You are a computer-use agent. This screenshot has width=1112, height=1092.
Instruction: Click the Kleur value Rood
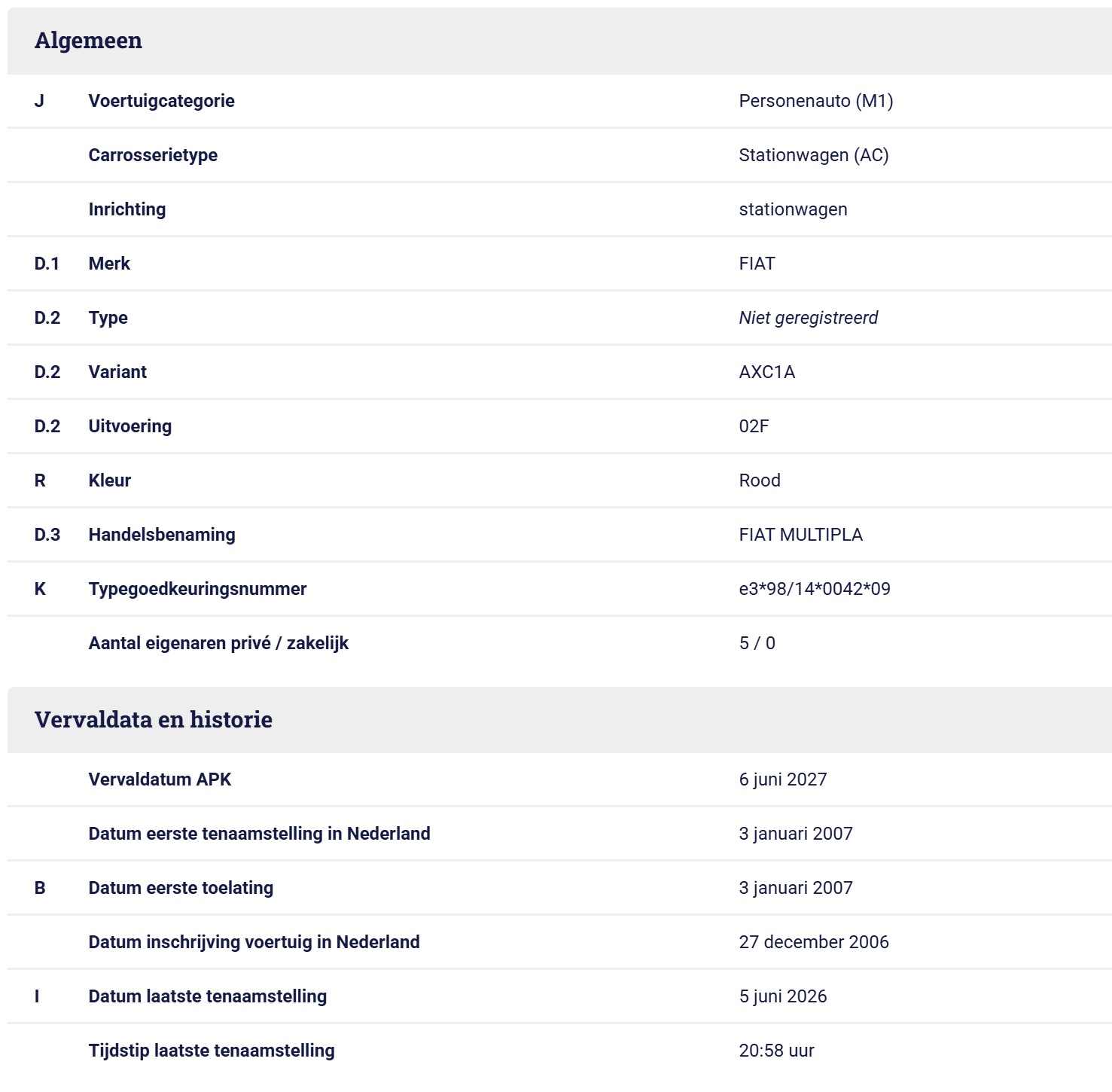tap(760, 480)
